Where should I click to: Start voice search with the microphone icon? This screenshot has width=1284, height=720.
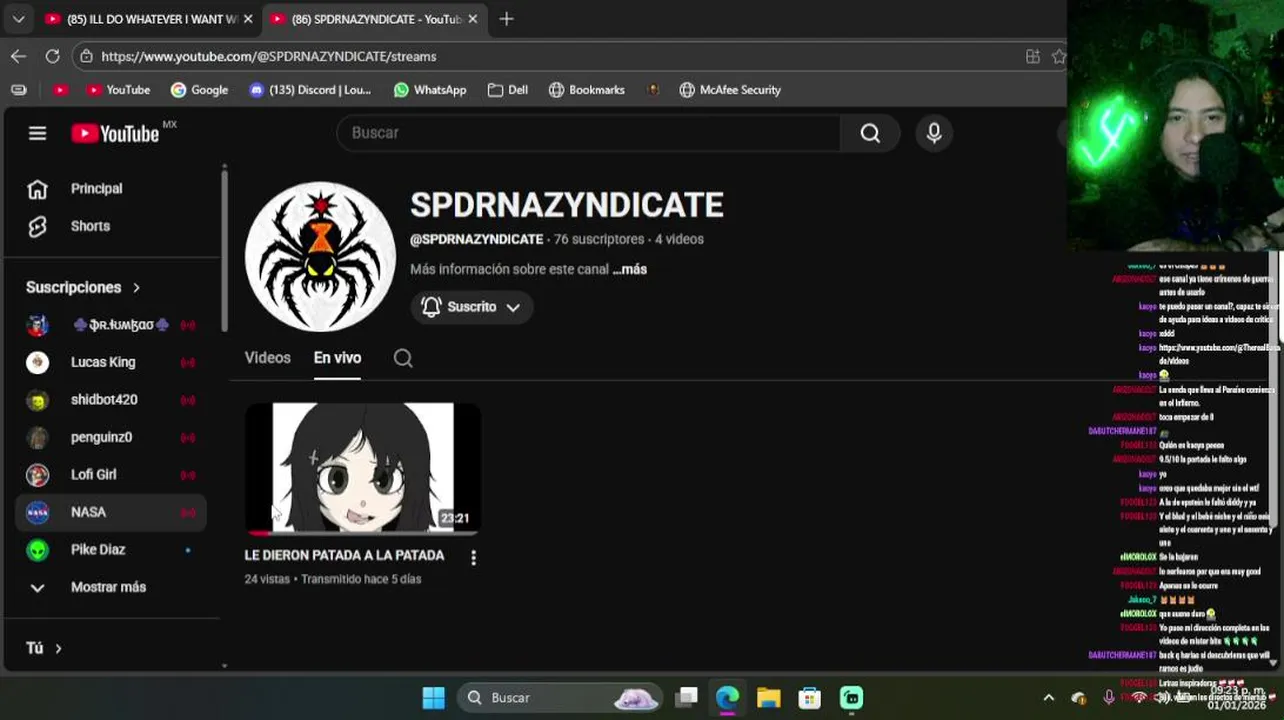click(x=934, y=133)
